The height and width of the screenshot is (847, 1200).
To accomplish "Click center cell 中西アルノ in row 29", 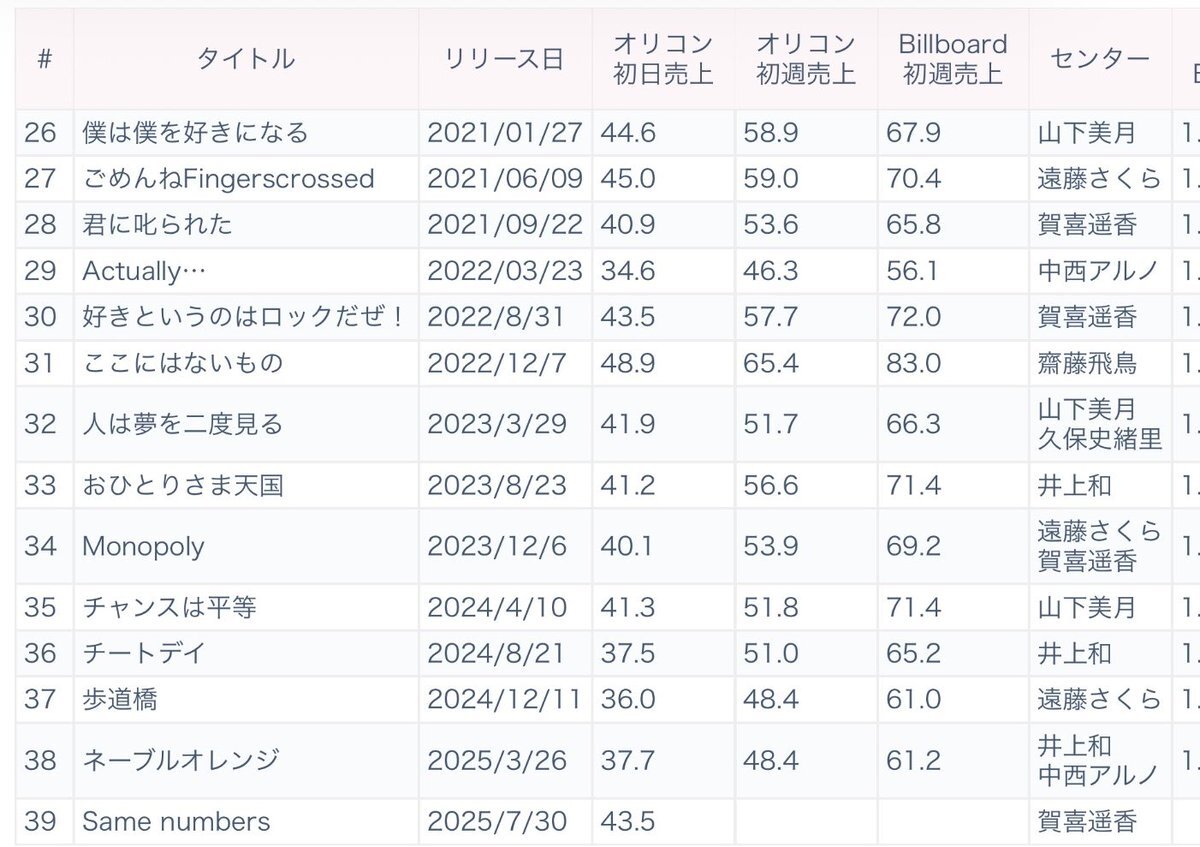I will coord(1098,271).
